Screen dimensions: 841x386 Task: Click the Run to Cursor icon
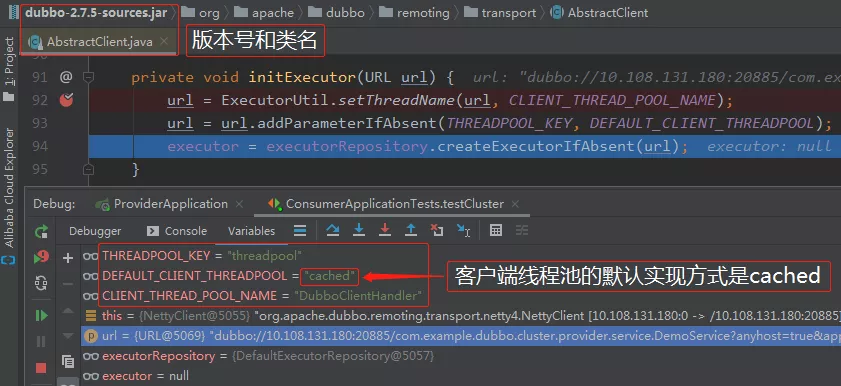(463, 231)
